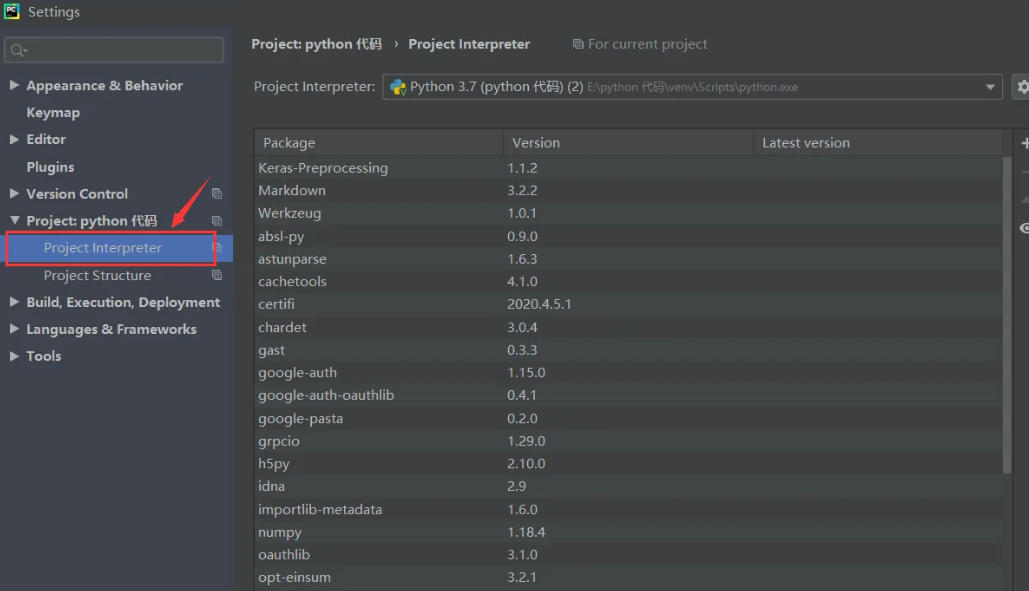This screenshot has width=1029, height=591.
Task: Click the Python logo in the interpreter selector
Action: pyautogui.click(x=399, y=87)
